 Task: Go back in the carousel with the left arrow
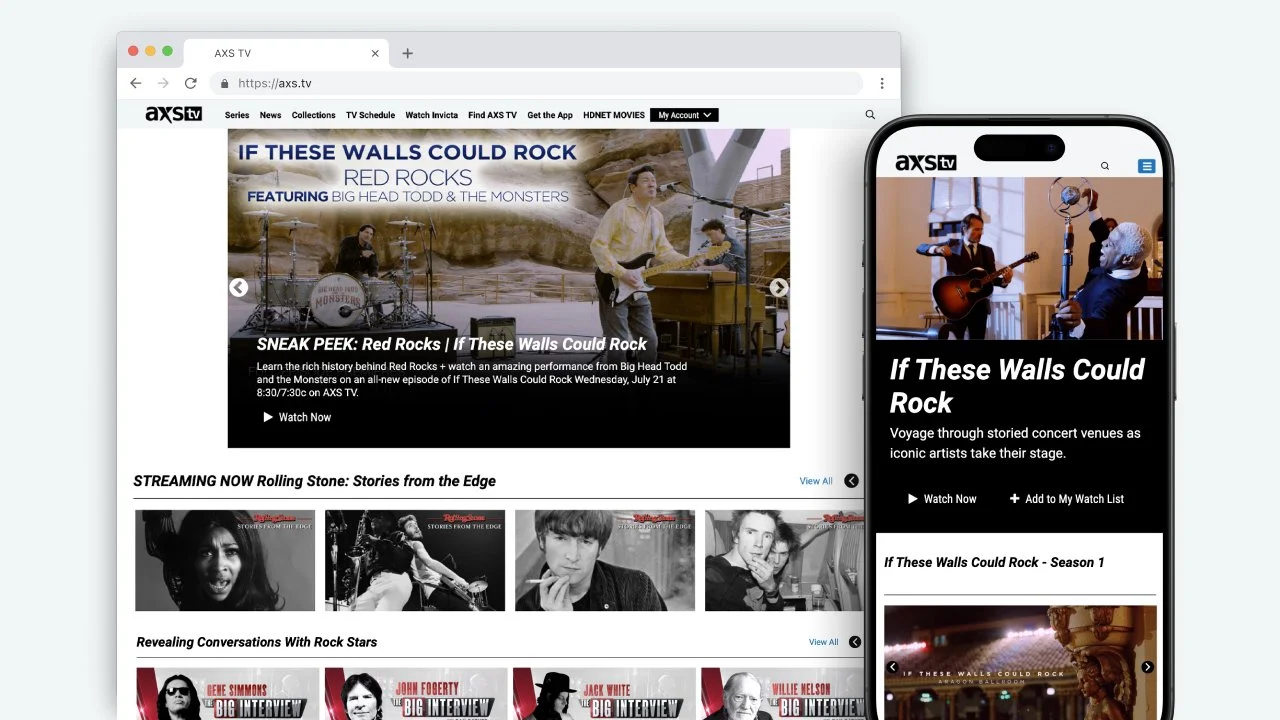coord(238,287)
